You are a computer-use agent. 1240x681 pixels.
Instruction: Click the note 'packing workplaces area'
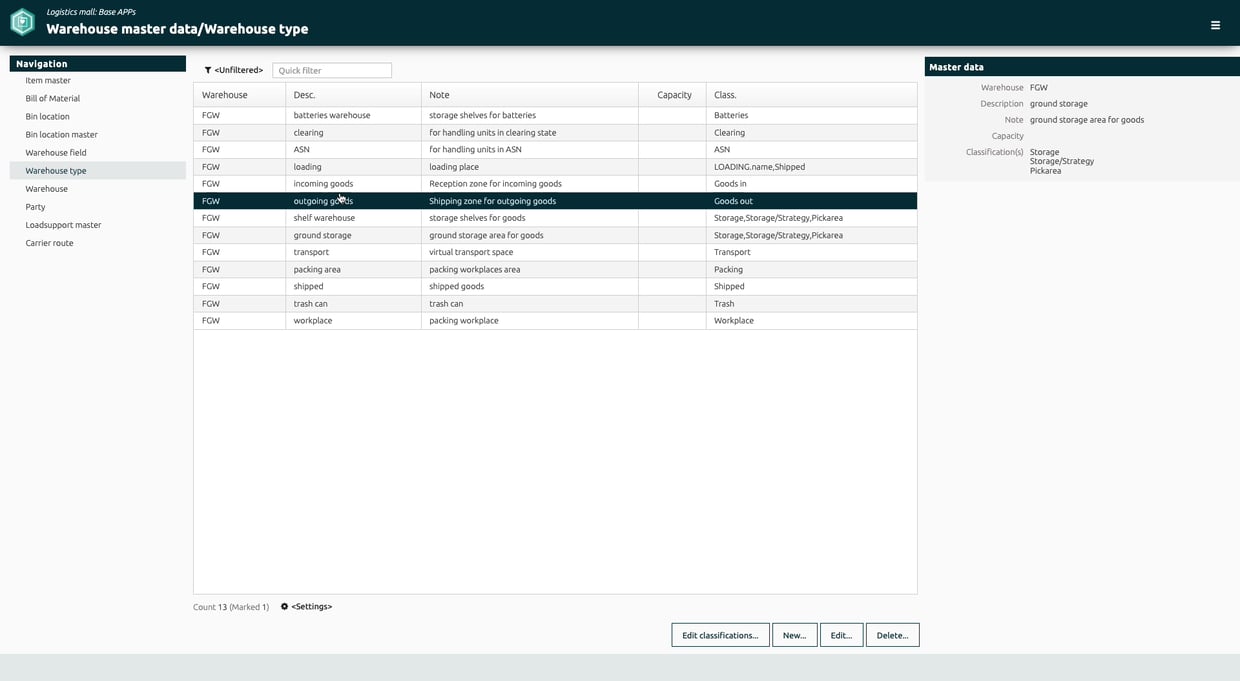click(x=474, y=269)
